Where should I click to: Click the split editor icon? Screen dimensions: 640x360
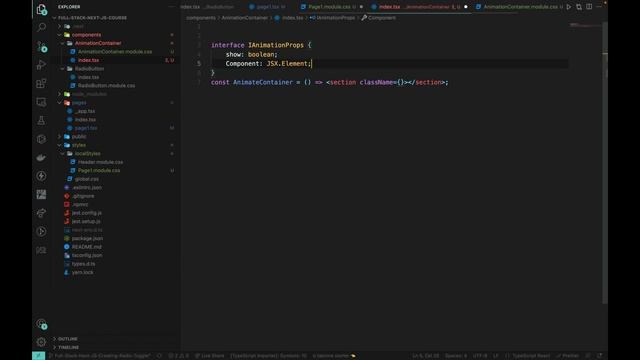point(589,7)
